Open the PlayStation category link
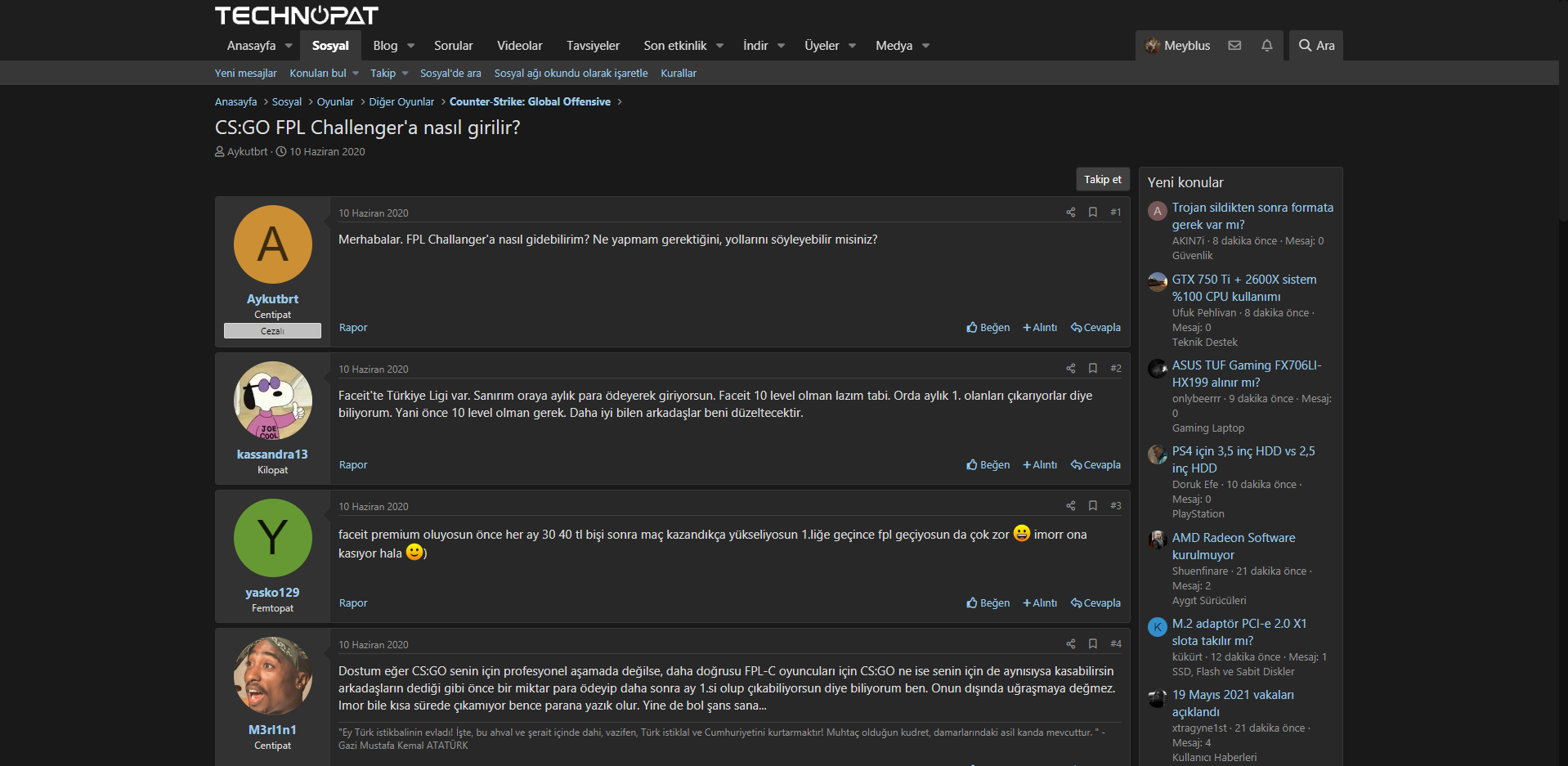 (x=1198, y=514)
